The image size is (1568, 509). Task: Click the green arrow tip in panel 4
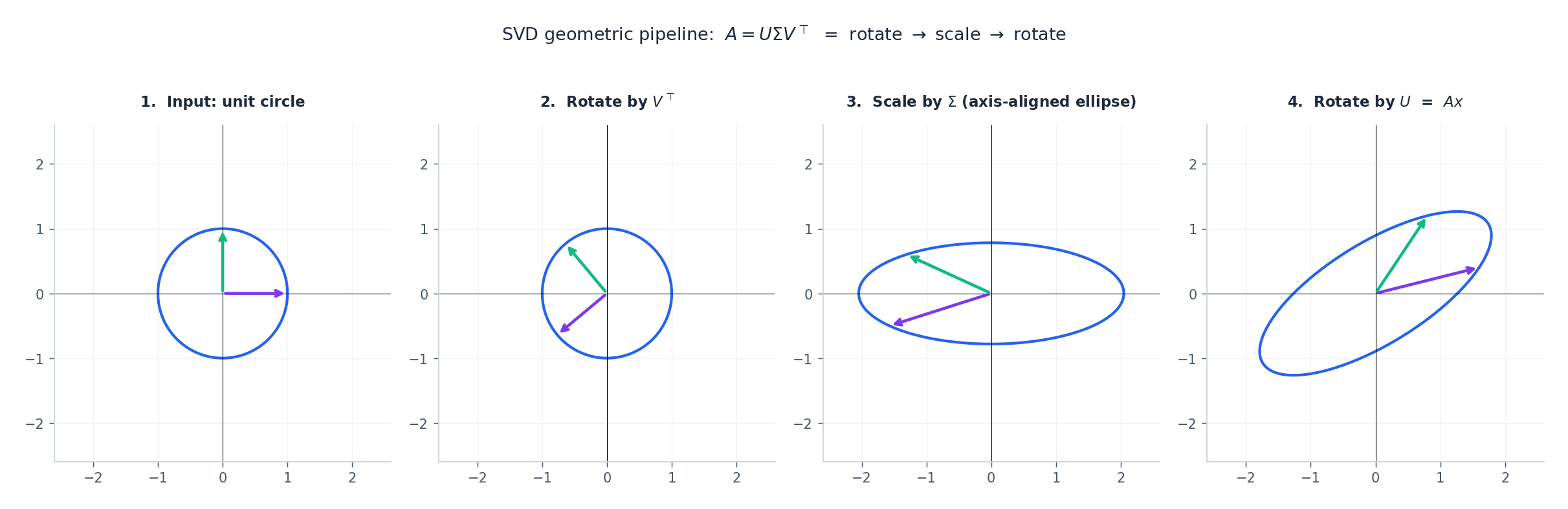[1422, 224]
